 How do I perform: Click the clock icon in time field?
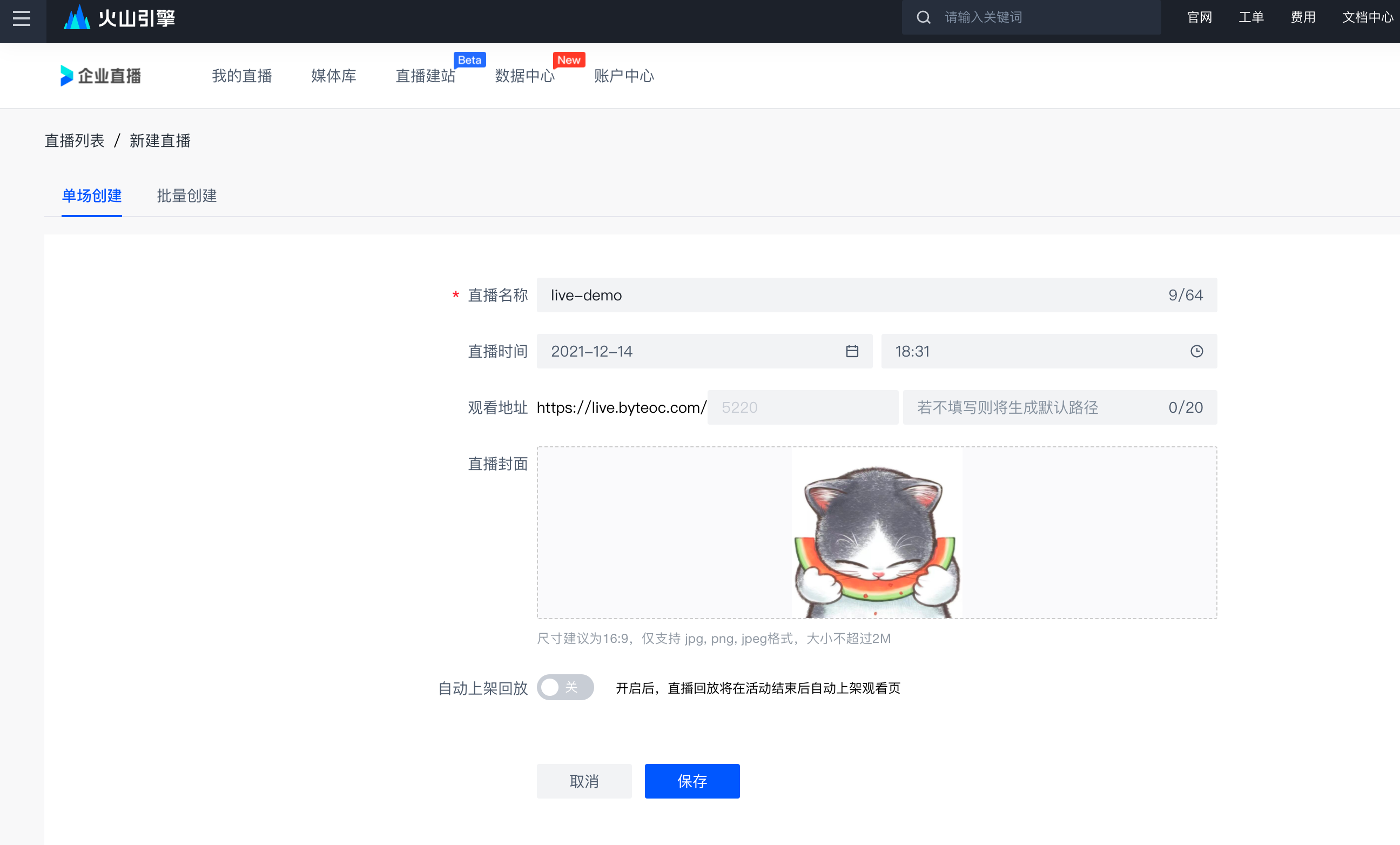(x=1196, y=351)
